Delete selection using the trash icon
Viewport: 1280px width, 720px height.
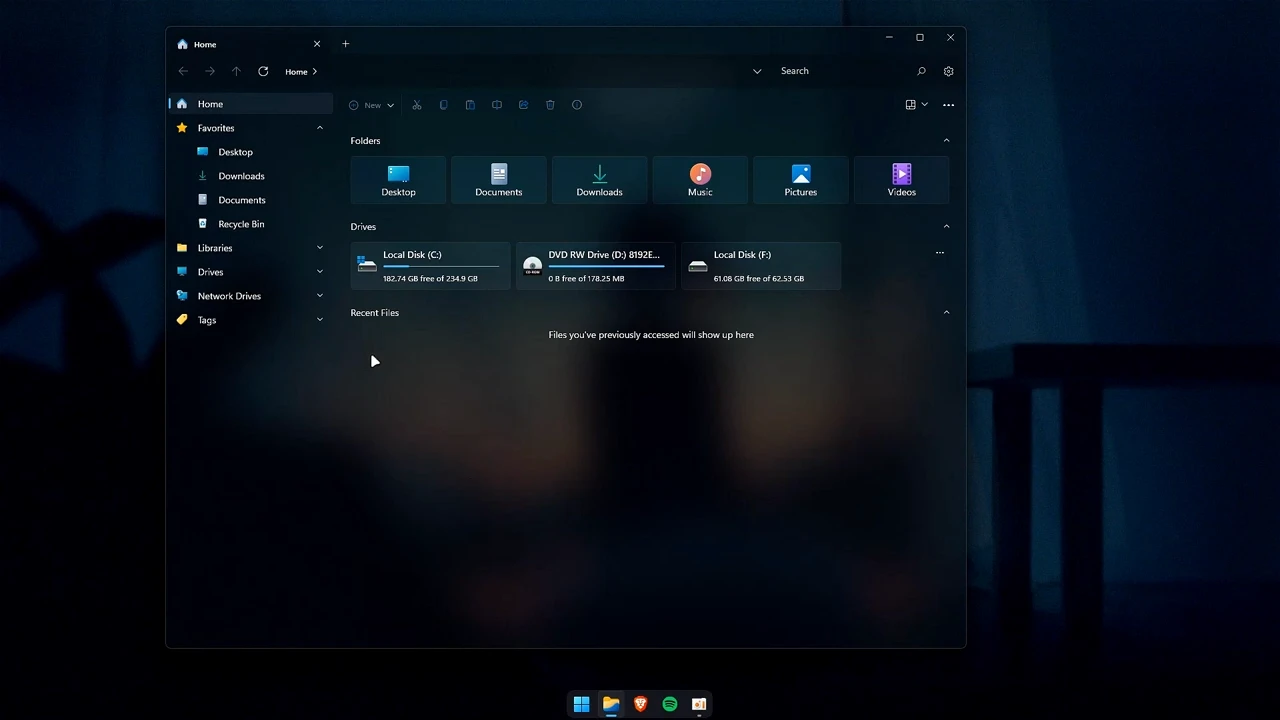550,104
